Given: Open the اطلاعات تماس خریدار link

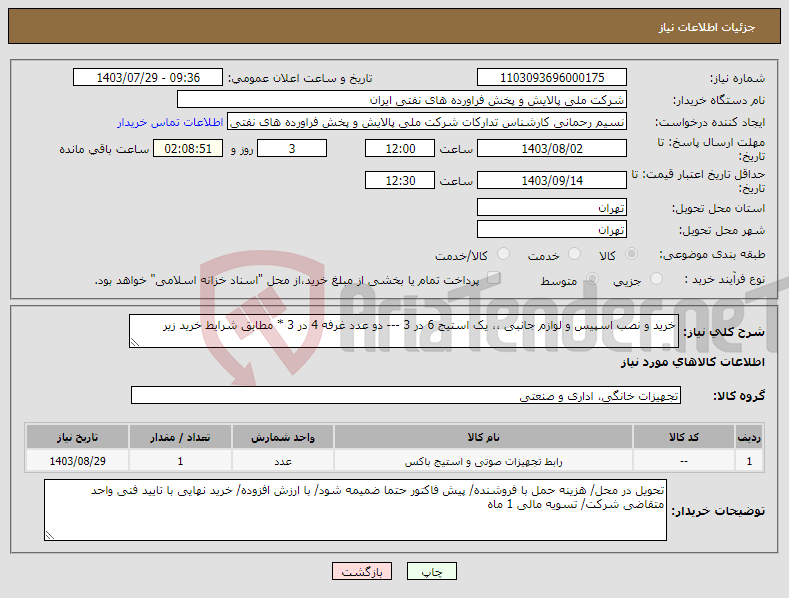Looking at the screenshot, I should (x=170, y=122).
